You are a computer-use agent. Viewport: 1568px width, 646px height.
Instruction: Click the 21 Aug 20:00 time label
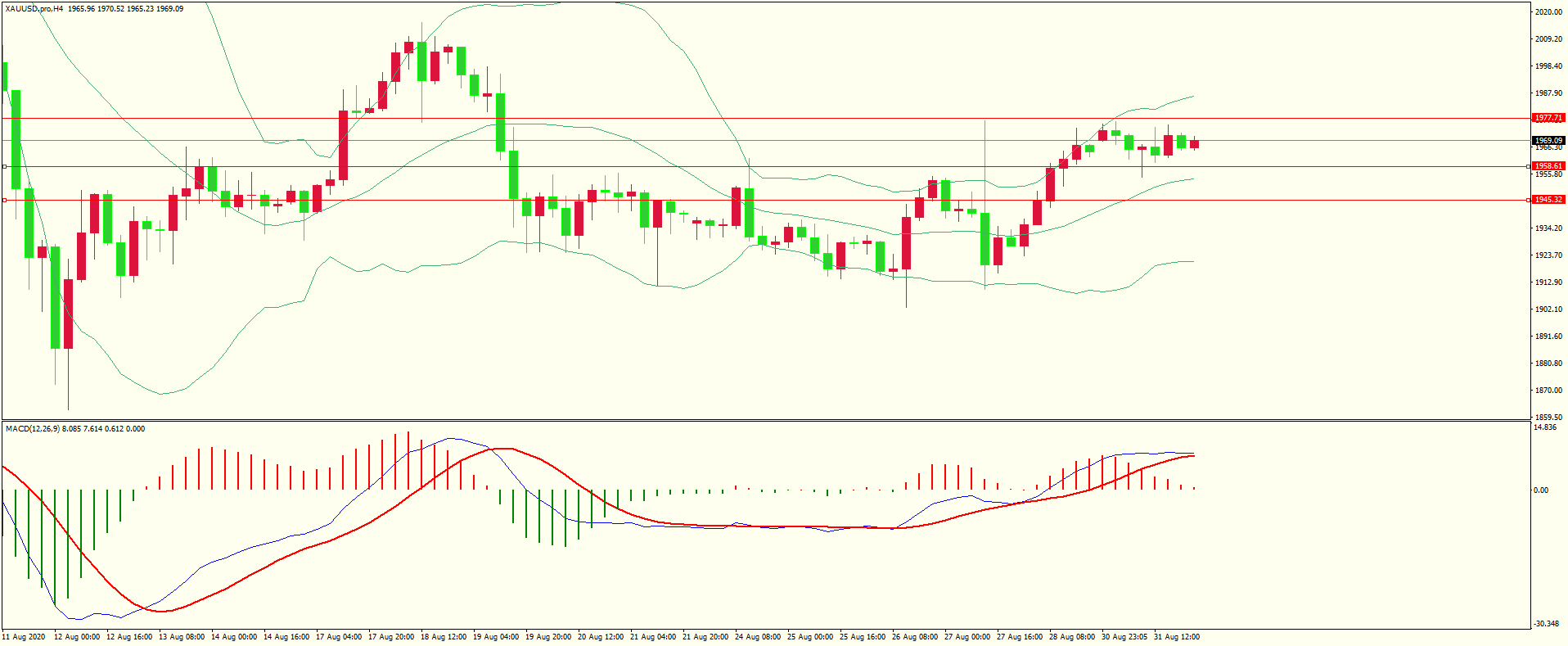[x=705, y=637]
